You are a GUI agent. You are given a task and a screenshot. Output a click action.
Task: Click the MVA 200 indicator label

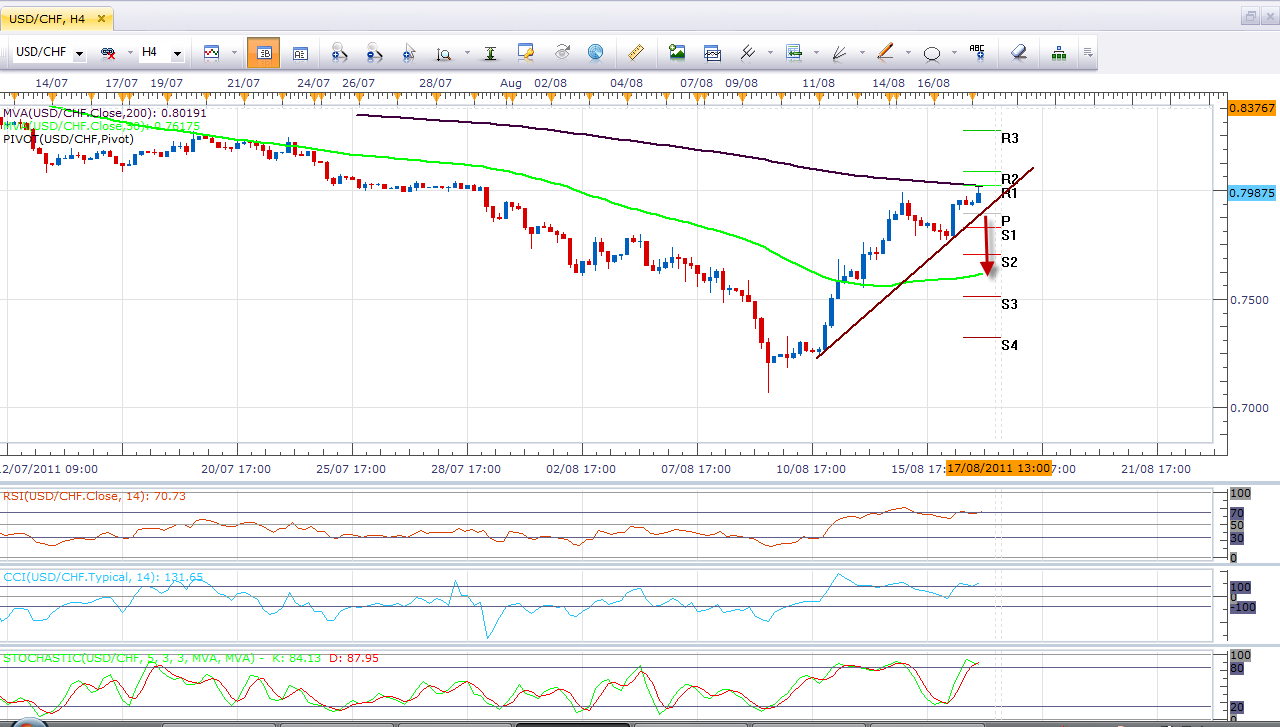coord(105,113)
